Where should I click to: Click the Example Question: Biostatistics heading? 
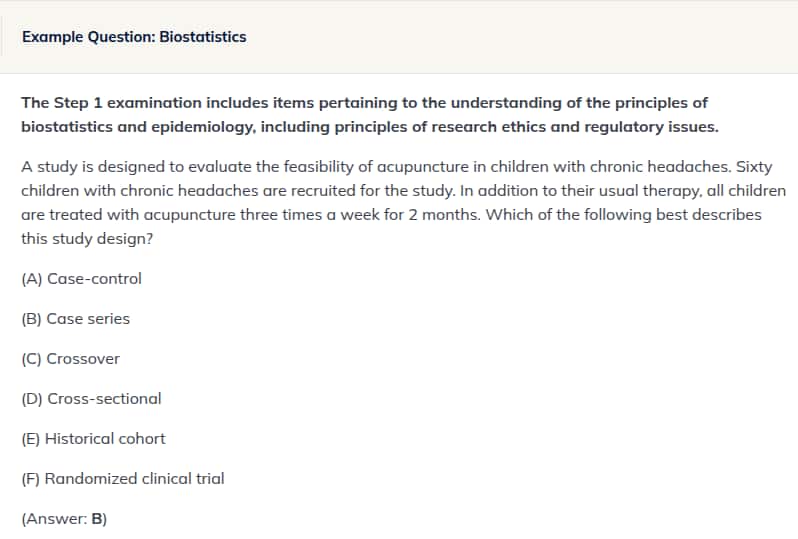click(x=134, y=37)
